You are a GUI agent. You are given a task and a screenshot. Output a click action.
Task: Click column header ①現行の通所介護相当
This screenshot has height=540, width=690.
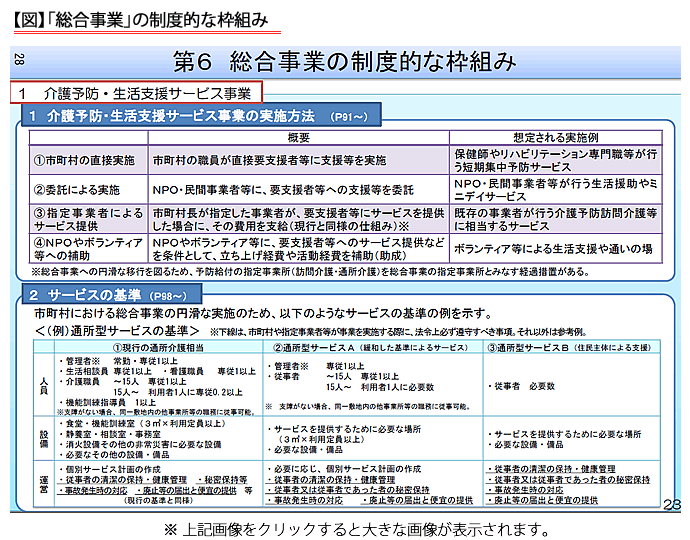158,348
